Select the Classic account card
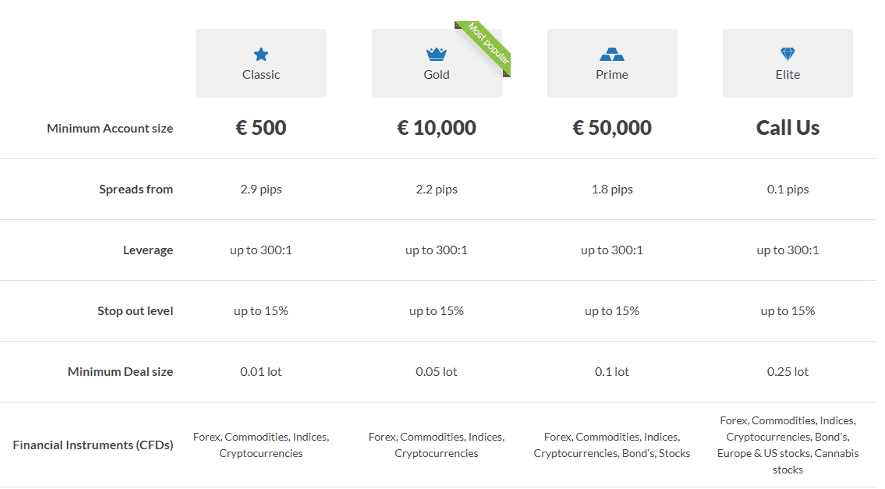The height and width of the screenshot is (489, 885). point(261,63)
